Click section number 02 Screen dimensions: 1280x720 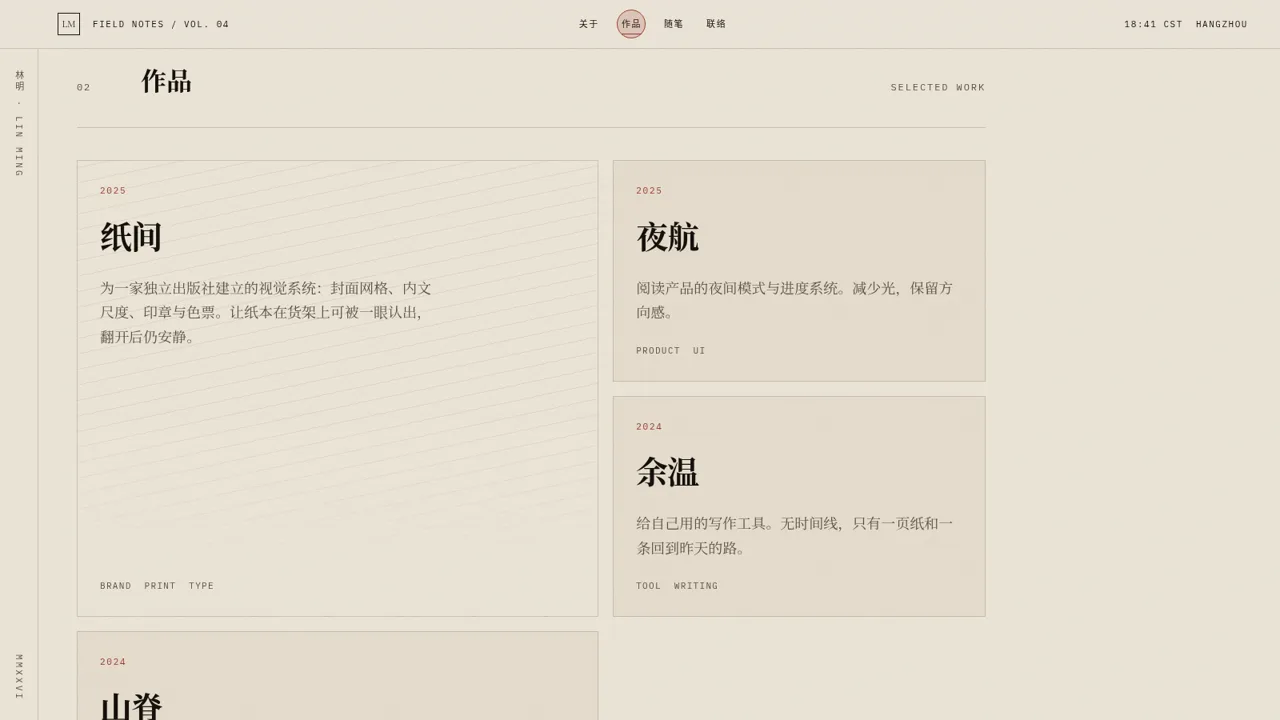click(84, 88)
